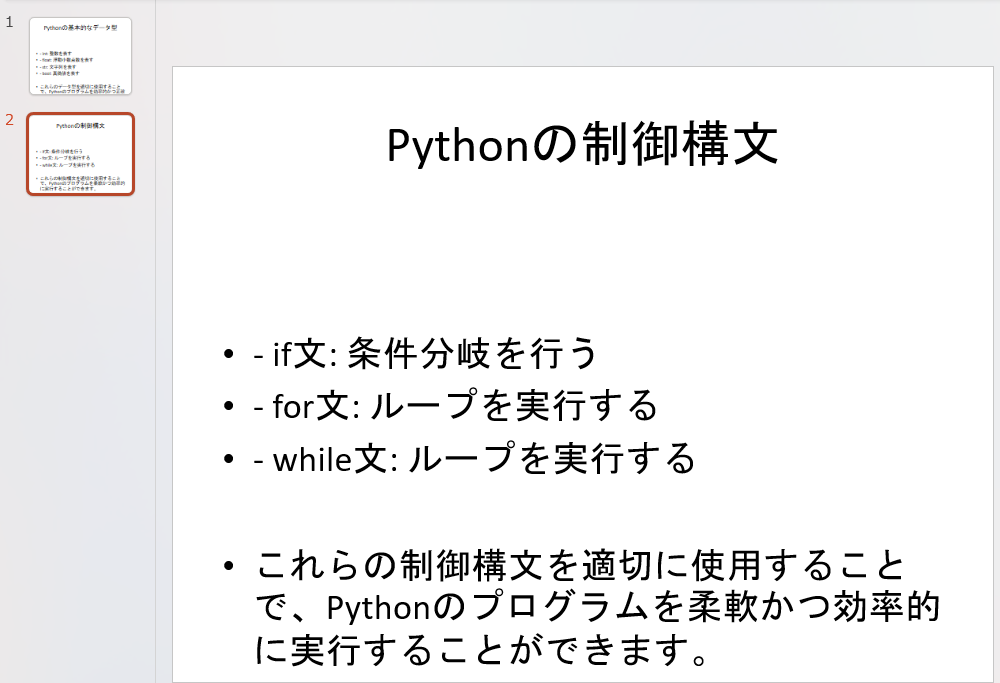Screen dimensions: 1000x683
Task: Click the title text Pythonの制御構文
Action: (585, 146)
